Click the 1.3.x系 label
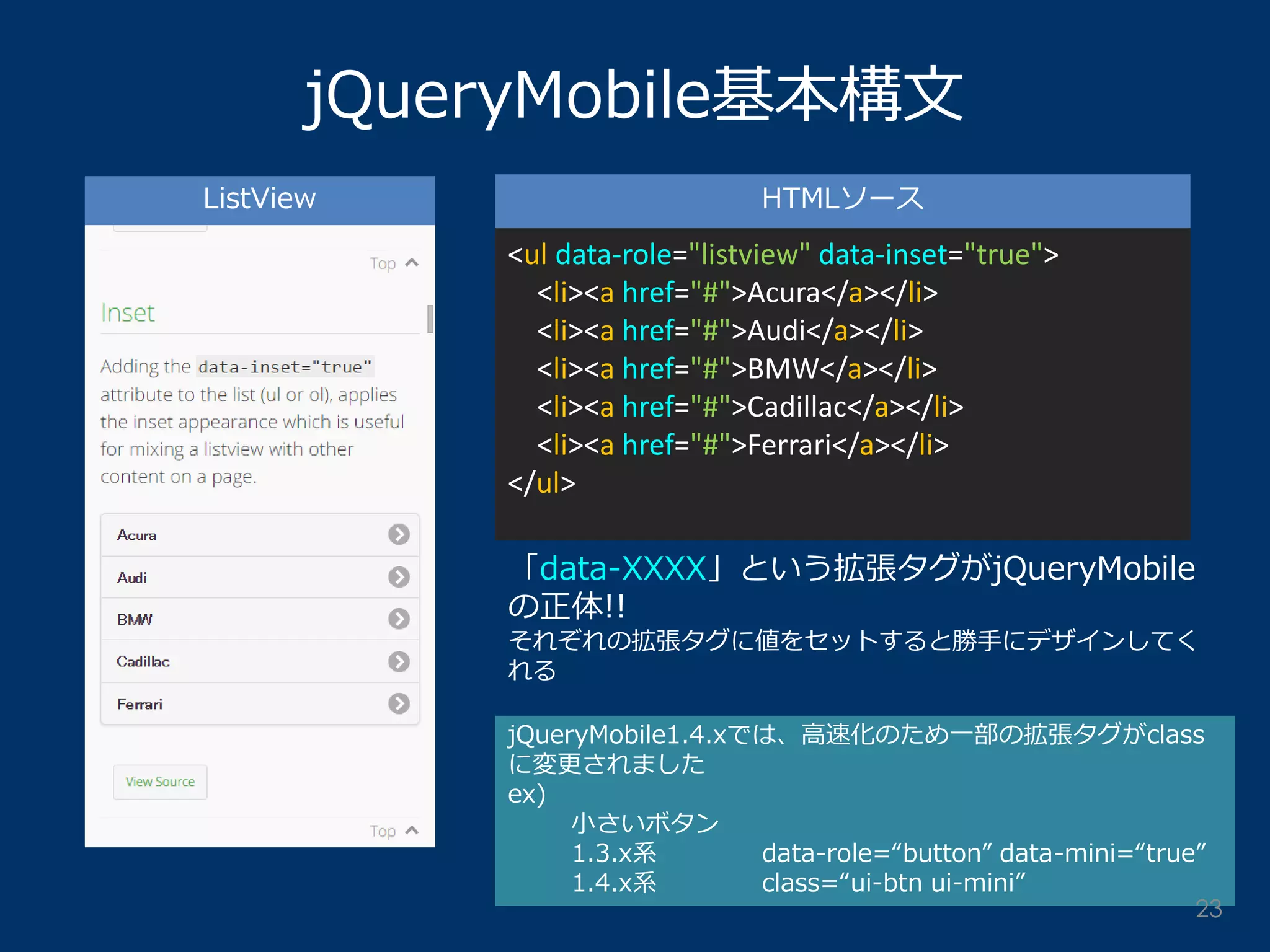The height and width of the screenshot is (952, 1270). point(614,853)
